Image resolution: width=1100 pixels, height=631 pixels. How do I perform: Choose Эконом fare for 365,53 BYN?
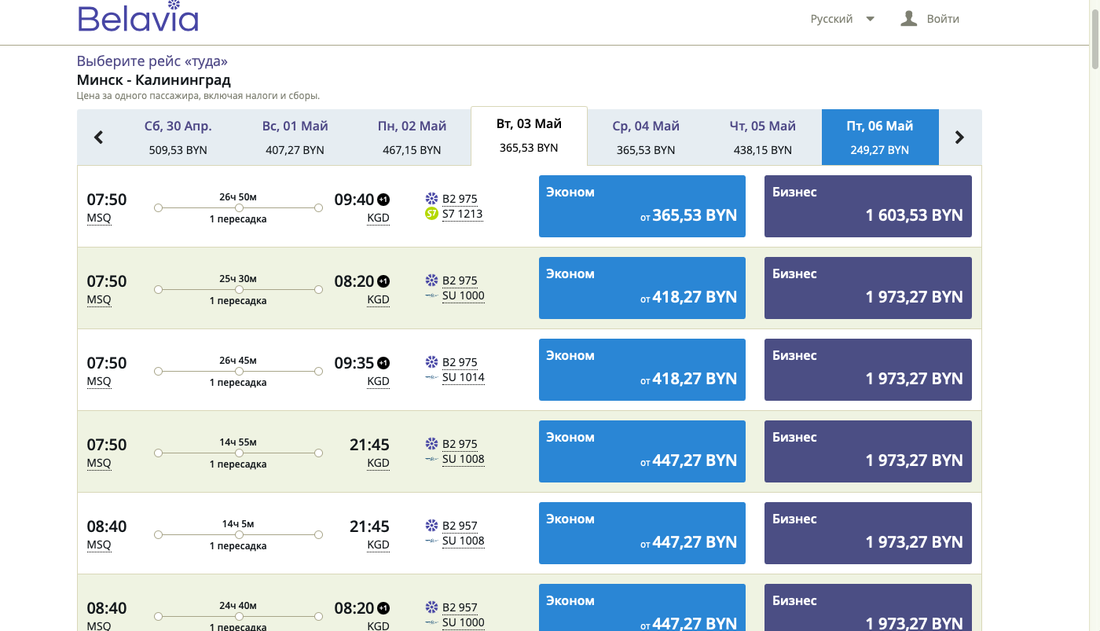[642, 206]
